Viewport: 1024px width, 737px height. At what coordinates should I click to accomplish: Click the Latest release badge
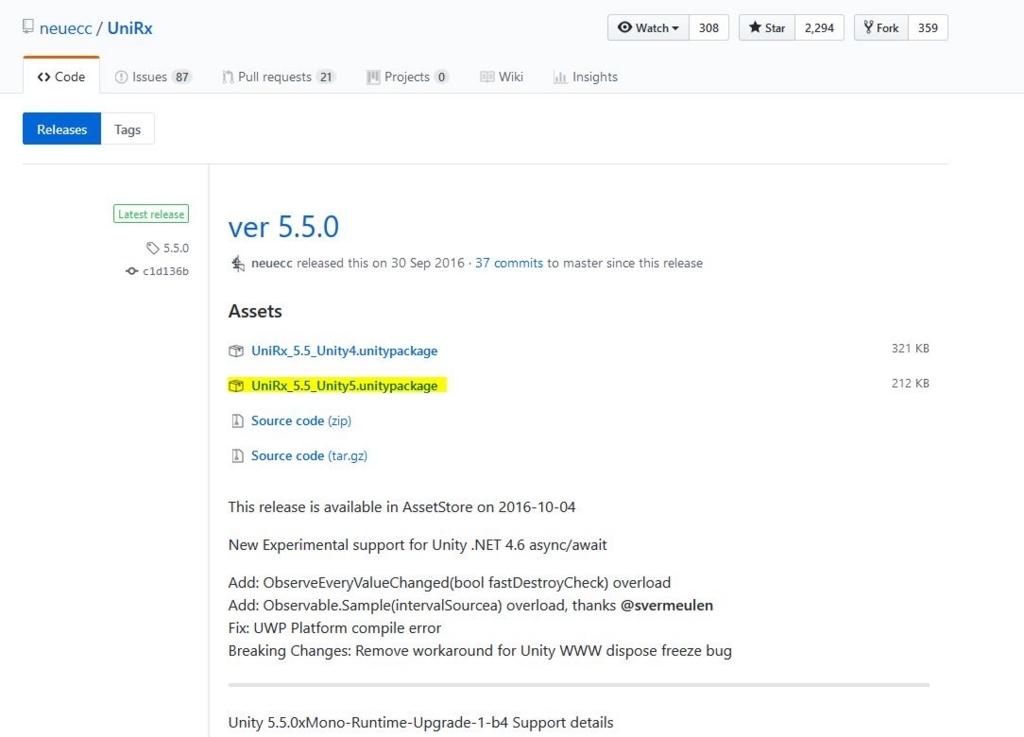(151, 214)
